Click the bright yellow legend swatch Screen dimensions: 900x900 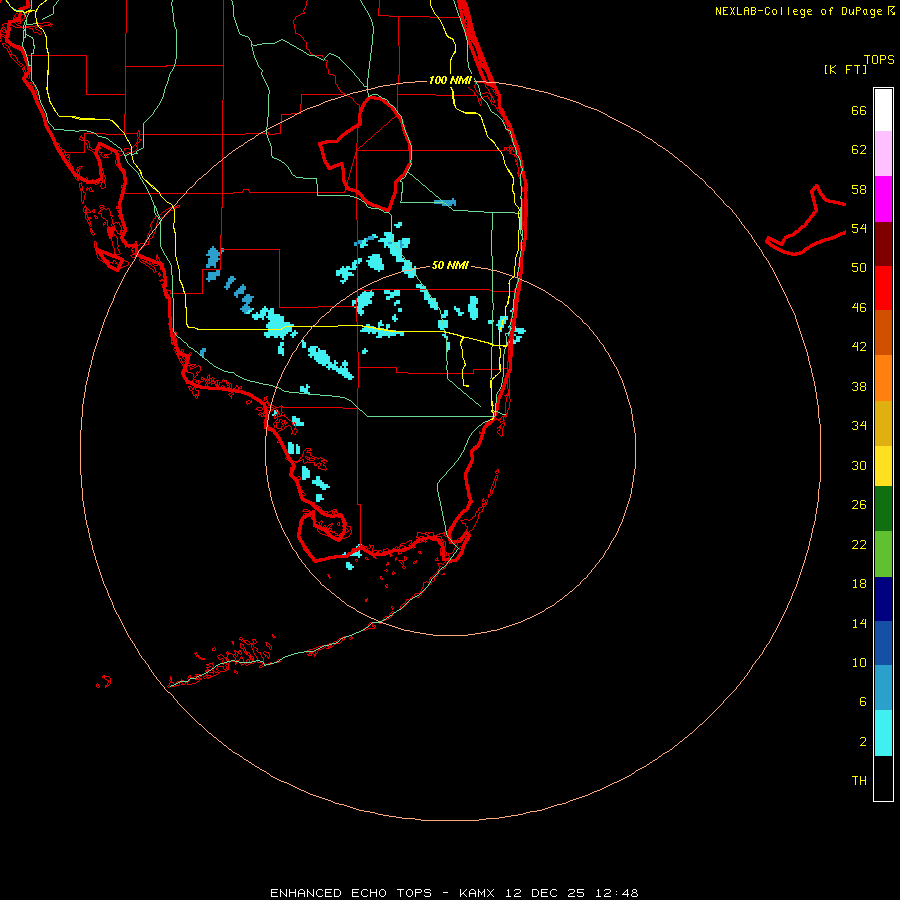[883, 465]
